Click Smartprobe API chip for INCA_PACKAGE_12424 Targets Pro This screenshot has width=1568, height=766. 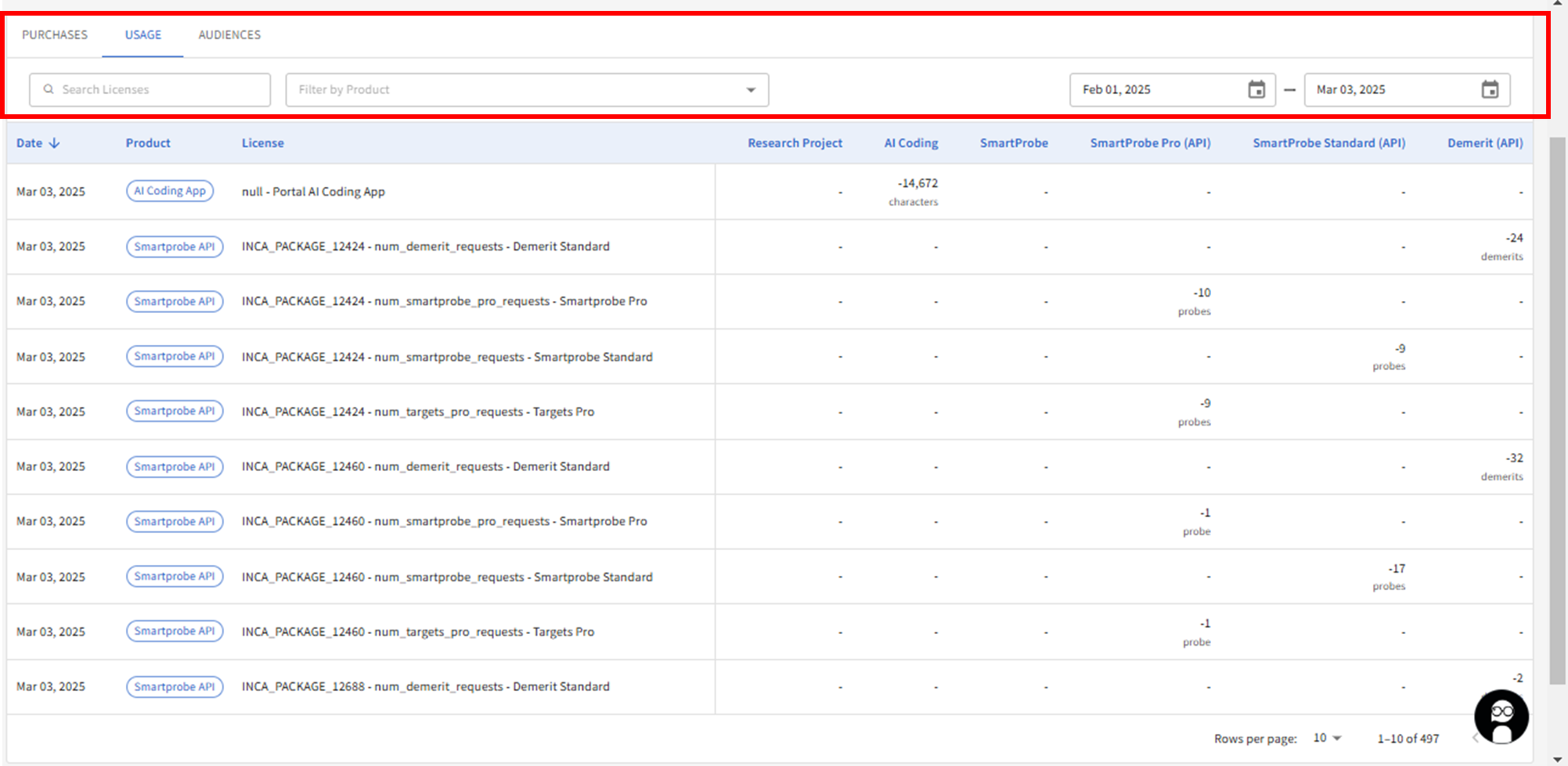175,411
